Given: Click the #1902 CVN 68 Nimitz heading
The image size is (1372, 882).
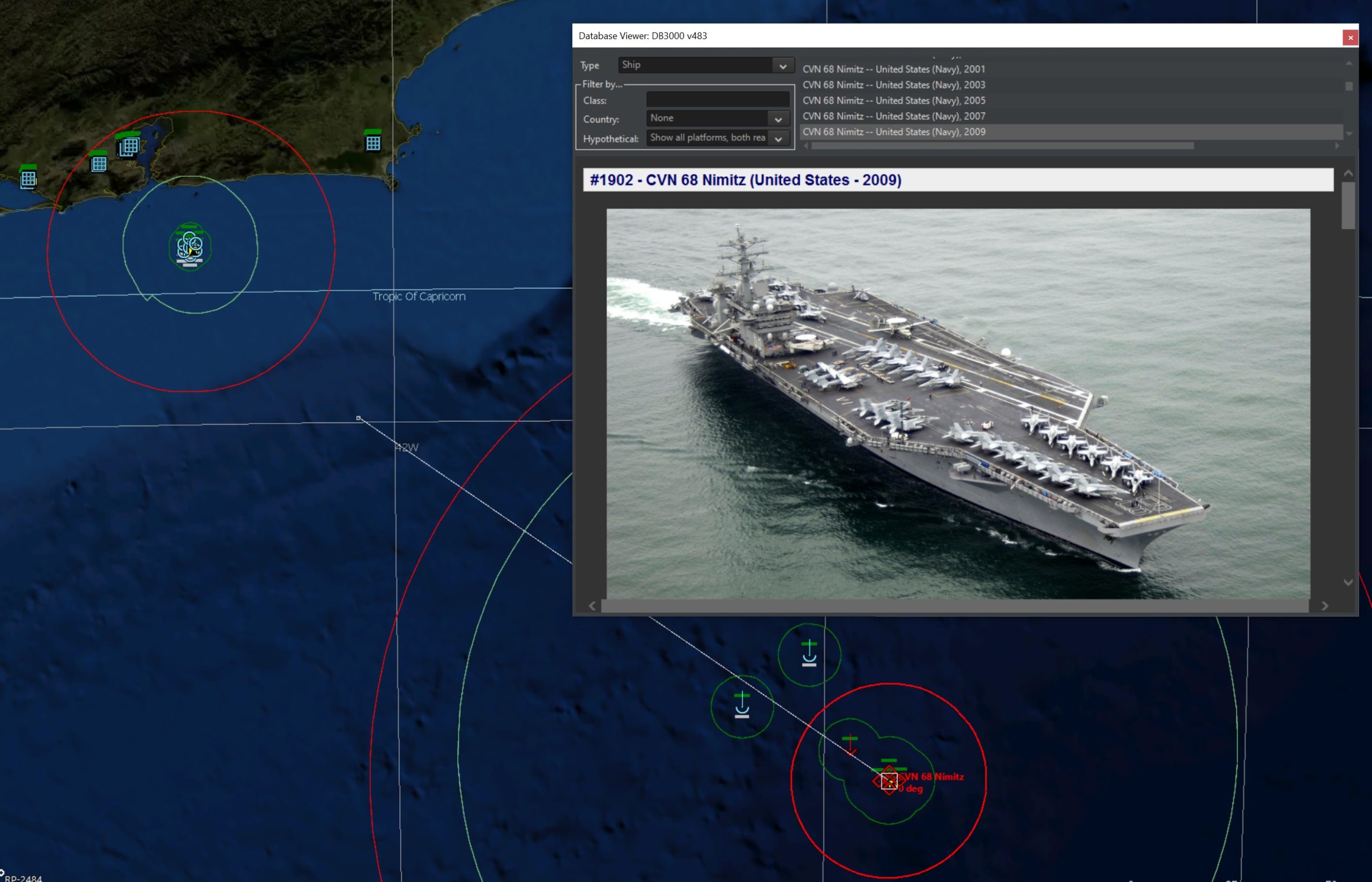Looking at the screenshot, I should pos(745,180).
